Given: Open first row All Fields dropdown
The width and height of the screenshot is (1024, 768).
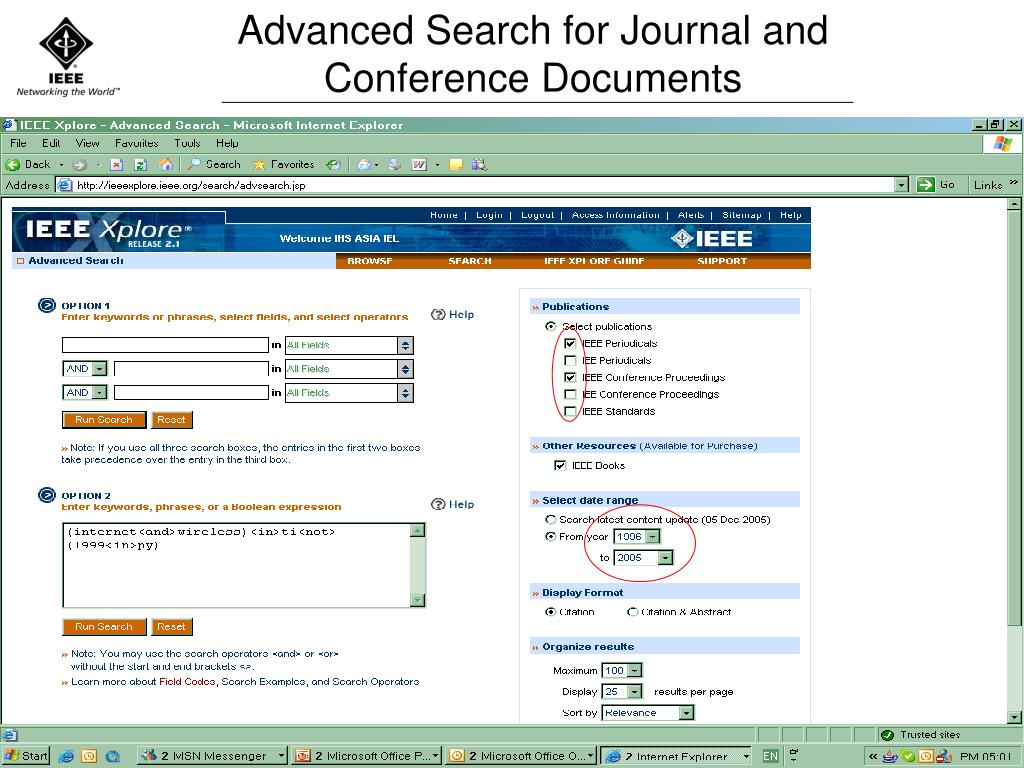Looking at the screenshot, I should pyautogui.click(x=349, y=345).
